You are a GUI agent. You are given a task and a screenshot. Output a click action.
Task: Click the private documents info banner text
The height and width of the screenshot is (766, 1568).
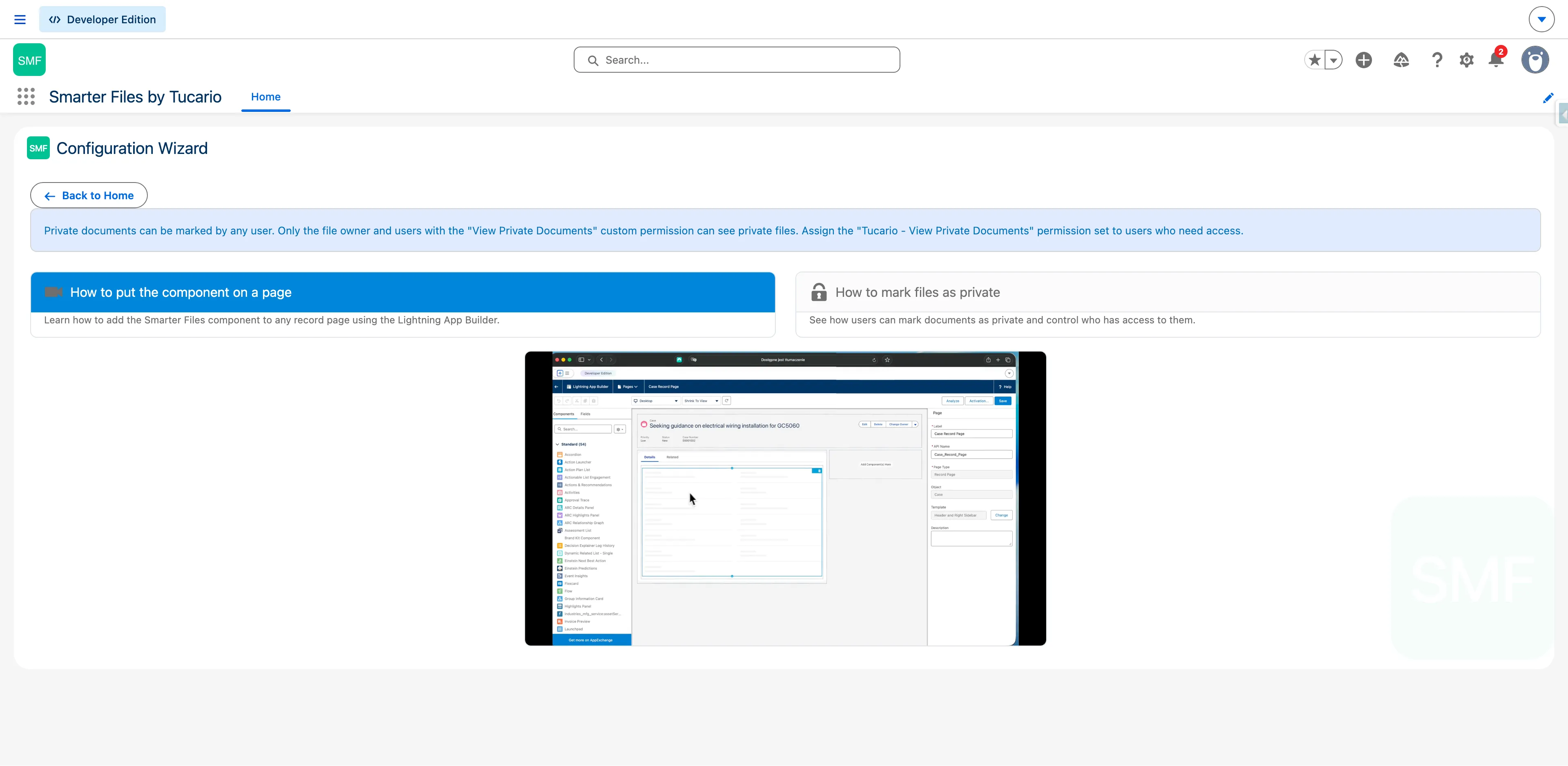[x=644, y=231]
